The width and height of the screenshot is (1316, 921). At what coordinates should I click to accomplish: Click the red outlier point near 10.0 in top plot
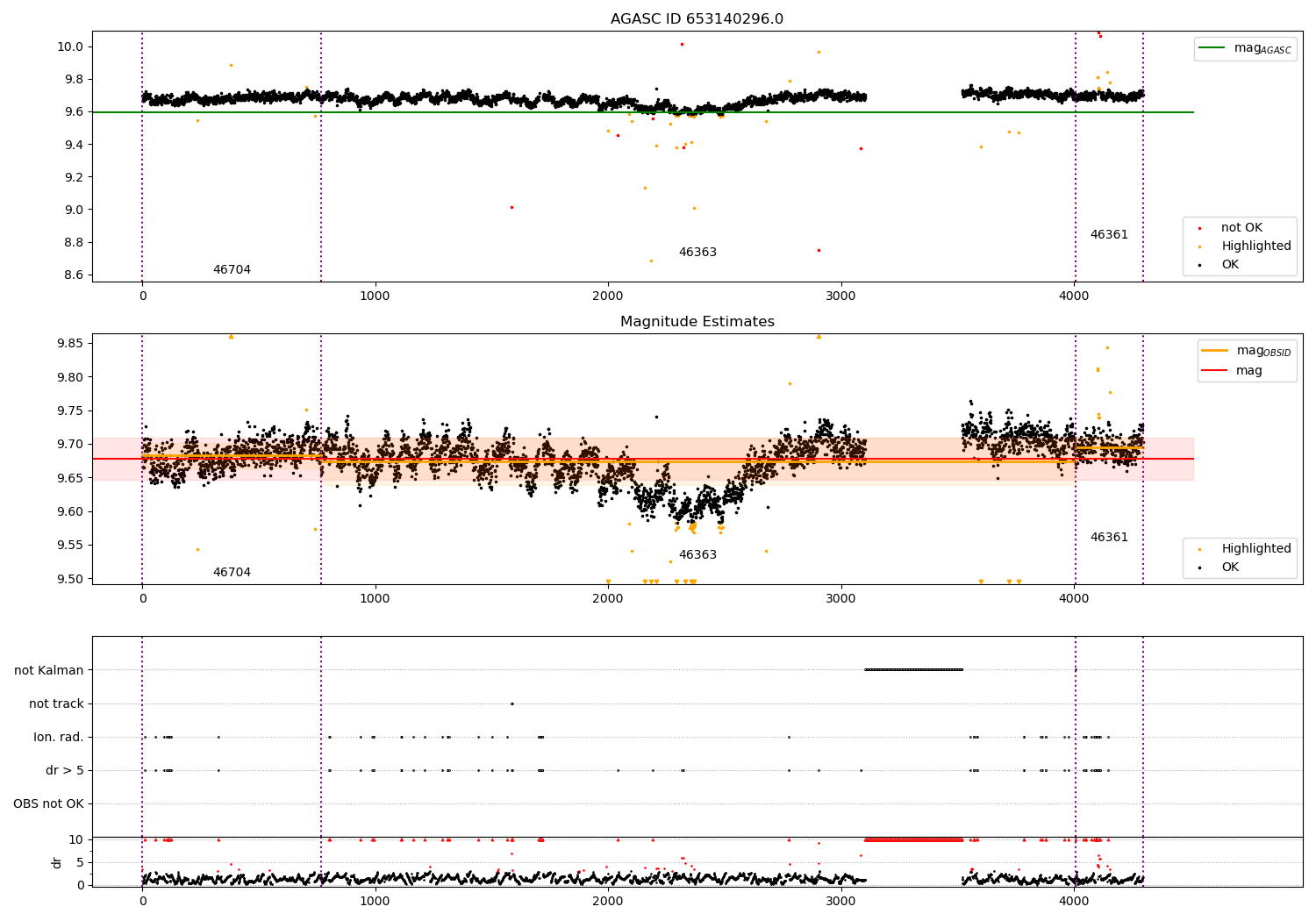[x=682, y=44]
